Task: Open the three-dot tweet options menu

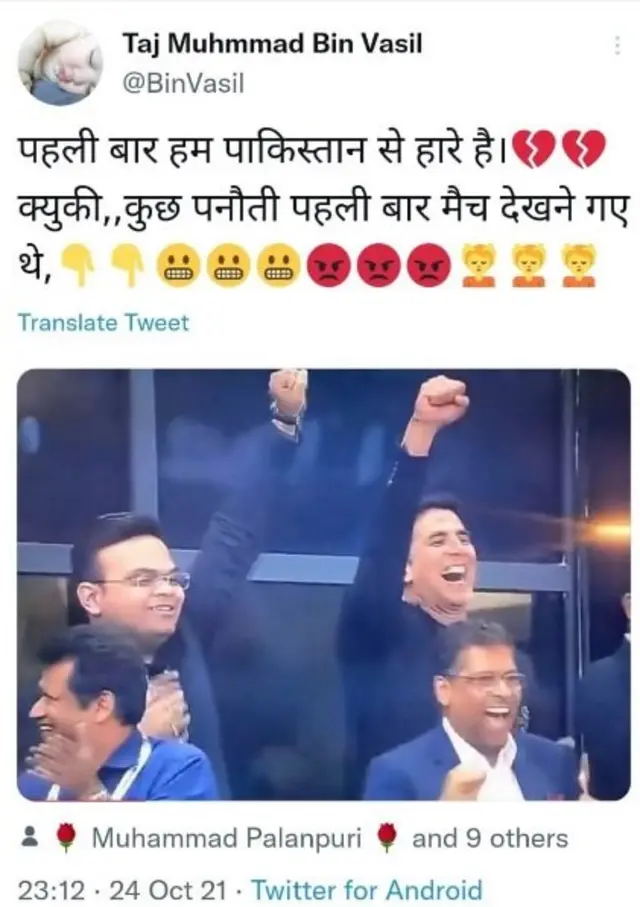Action: 617,45
